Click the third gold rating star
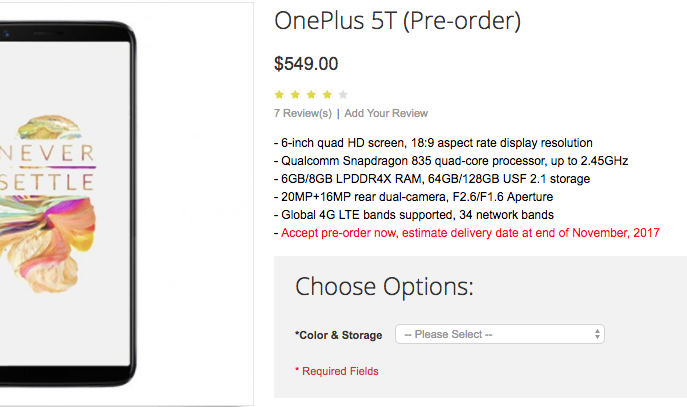Image resolution: width=687 pixels, height=407 pixels. pos(312,95)
